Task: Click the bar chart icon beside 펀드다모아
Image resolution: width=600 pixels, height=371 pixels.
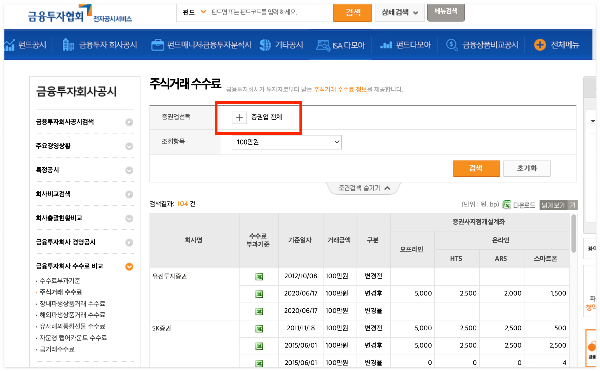Action: click(386, 45)
